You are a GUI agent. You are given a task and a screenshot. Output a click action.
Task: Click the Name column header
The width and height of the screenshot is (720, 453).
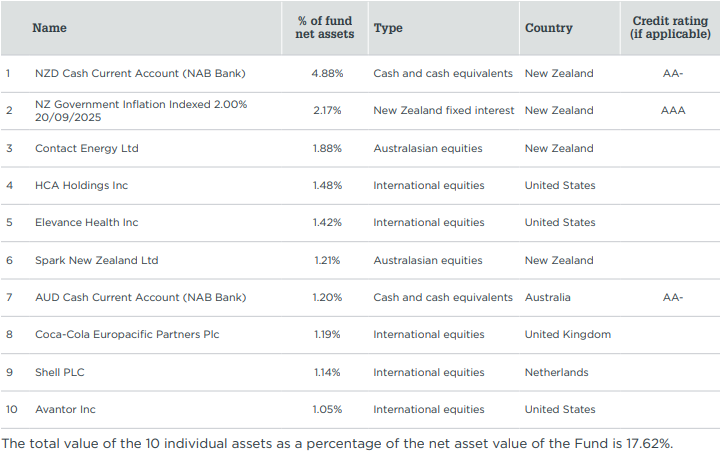tap(49, 28)
